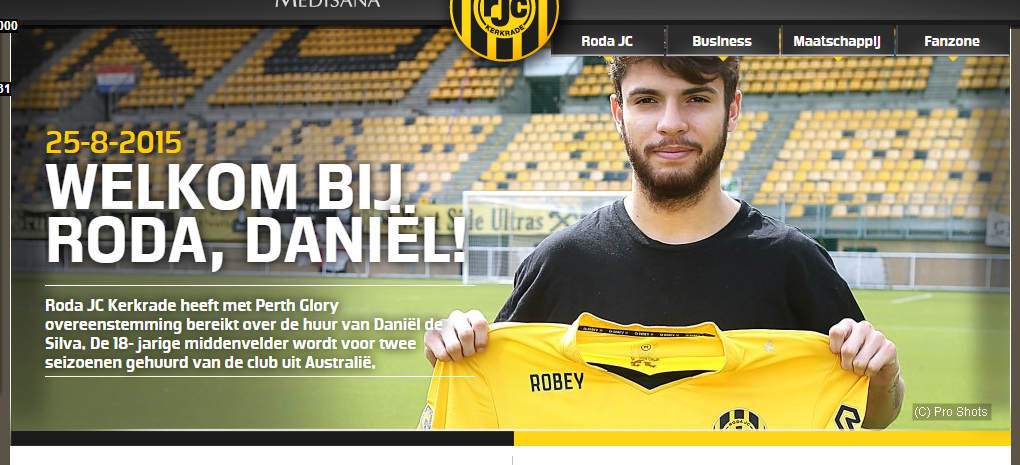Viewport: 1020px width, 465px height.
Task: Click the Medisana sponsor logo
Action: tap(327, 3)
